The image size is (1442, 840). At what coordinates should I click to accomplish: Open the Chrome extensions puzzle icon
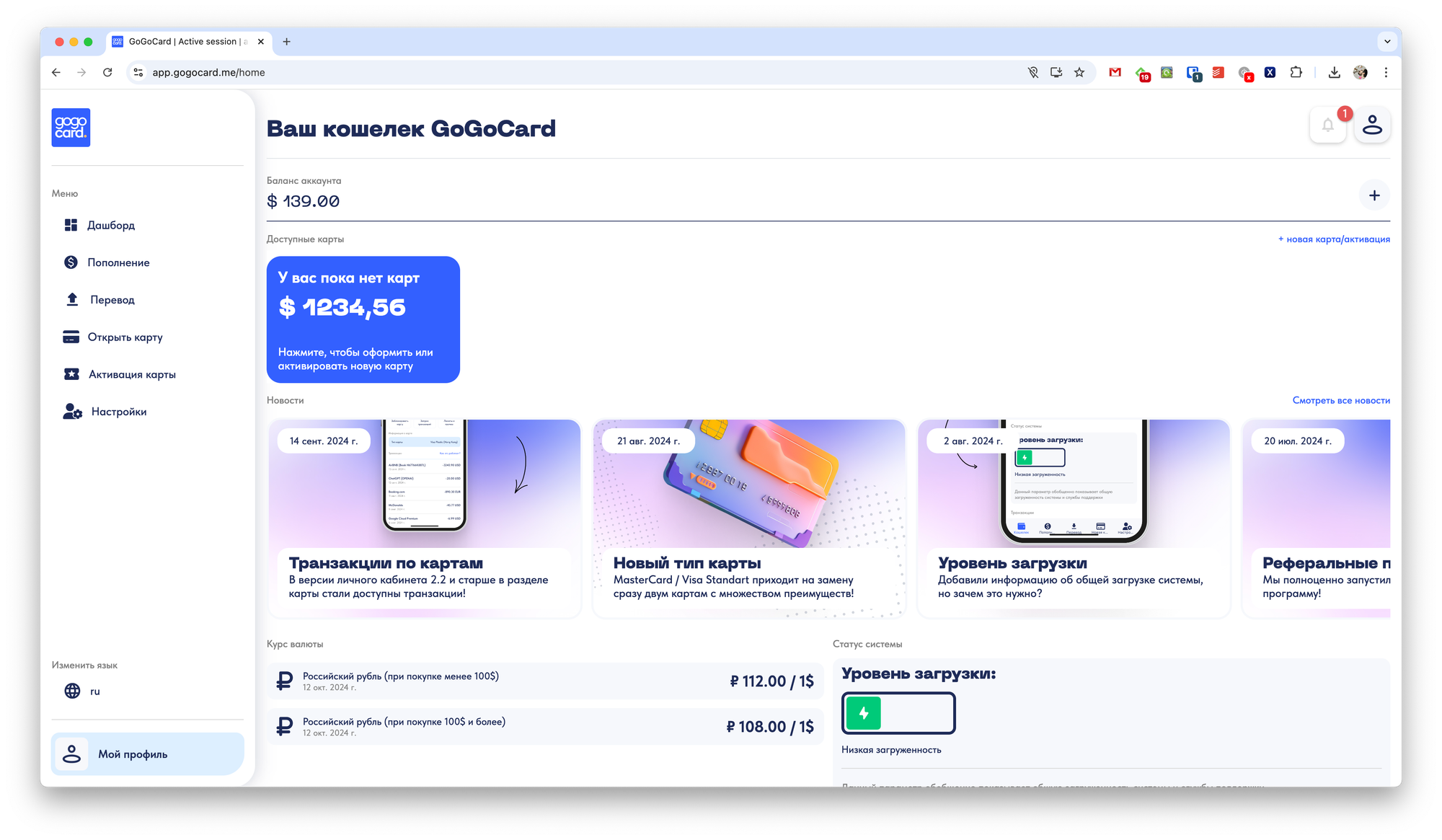(x=1296, y=72)
